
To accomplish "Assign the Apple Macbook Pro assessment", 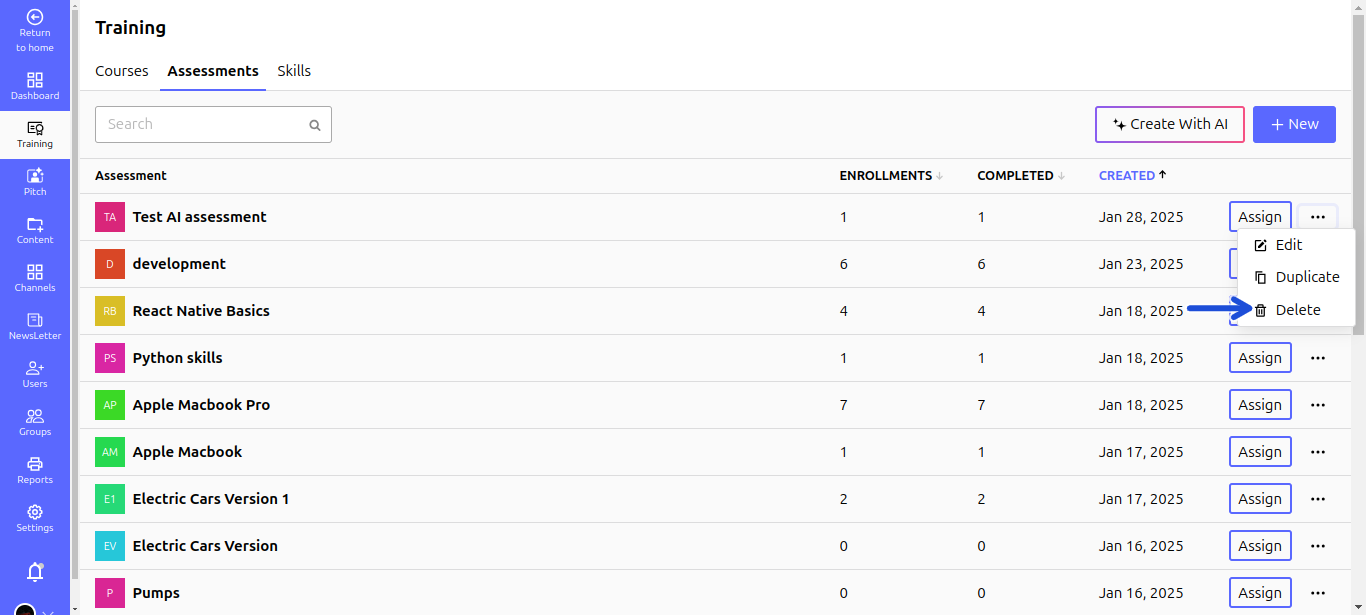I will click(x=1260, y=405).
